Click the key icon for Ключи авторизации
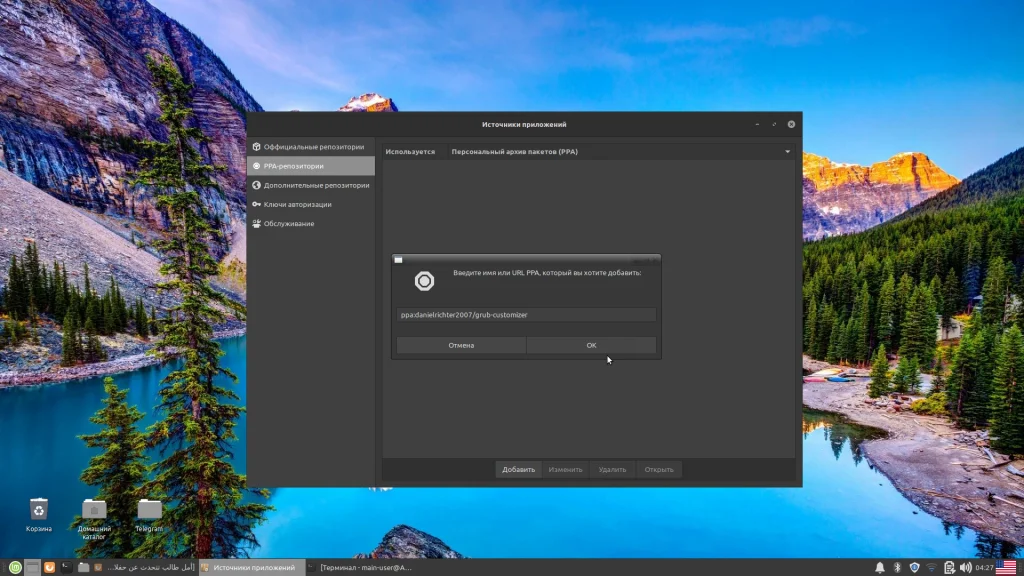This screenshot has width=1024, height=576. tap(256, 204)
